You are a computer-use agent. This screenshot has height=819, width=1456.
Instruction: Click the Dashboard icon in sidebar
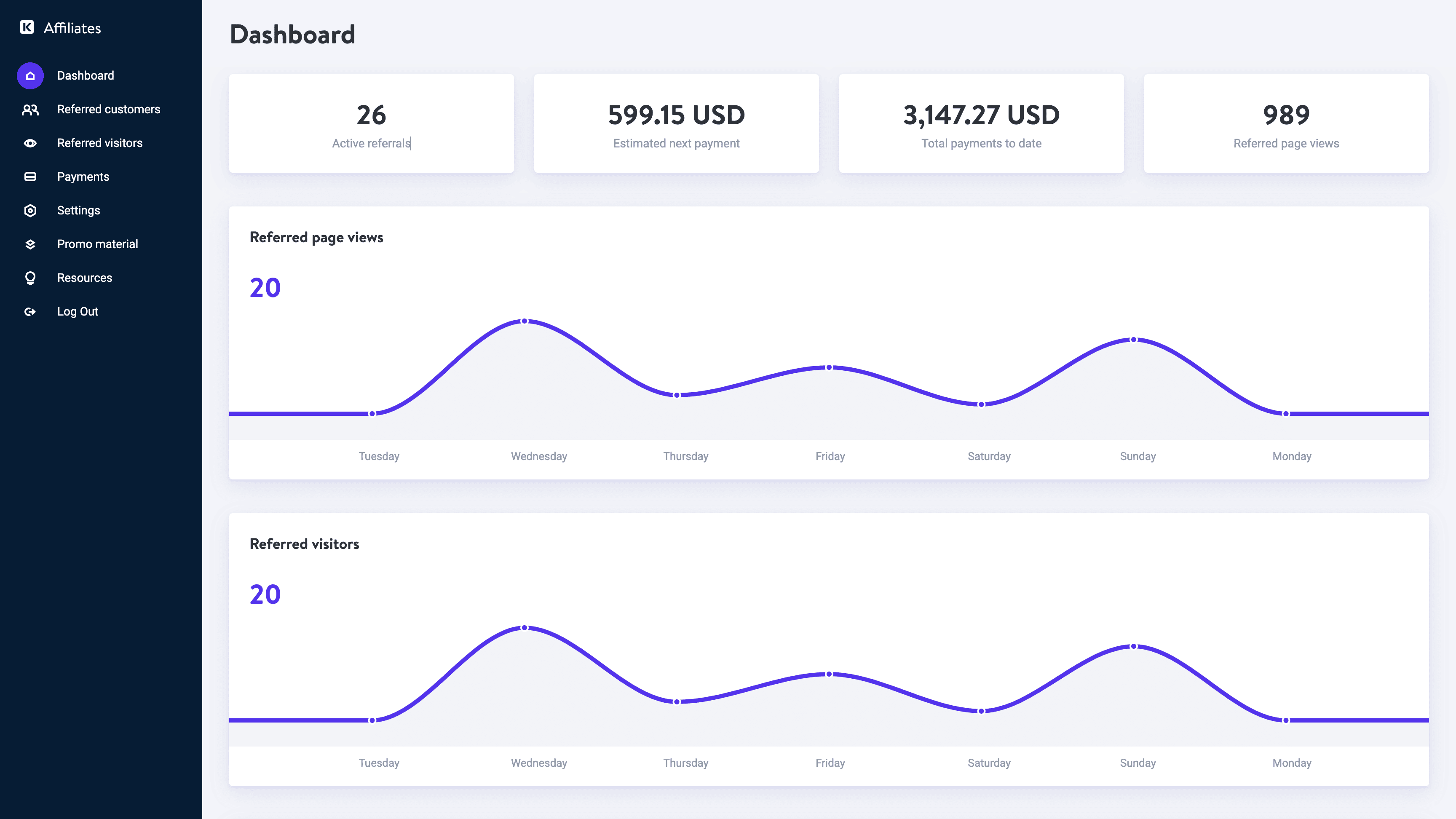(30, 75)
